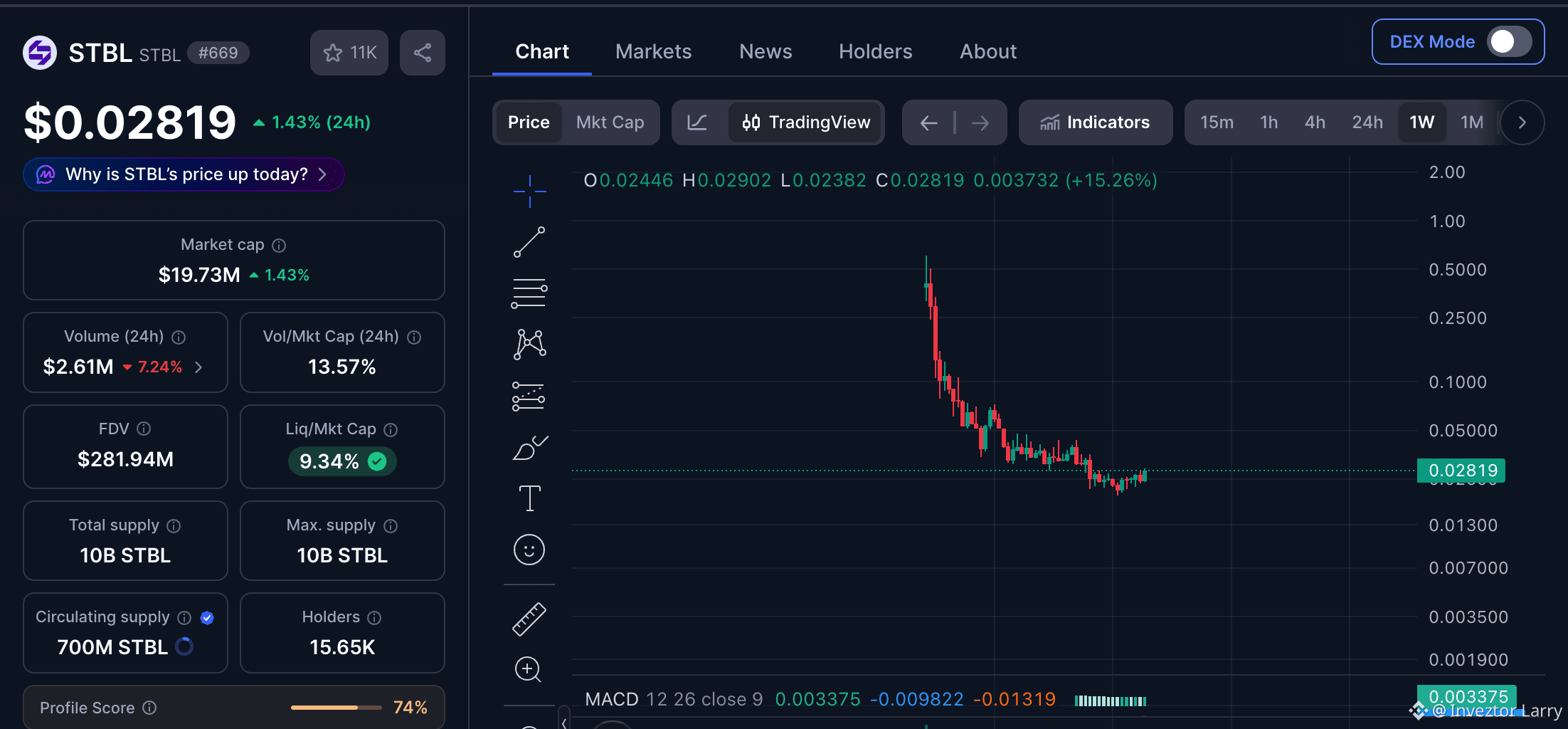
Task: Set chart interval to 1h
Action: (x=1268, y=122)
